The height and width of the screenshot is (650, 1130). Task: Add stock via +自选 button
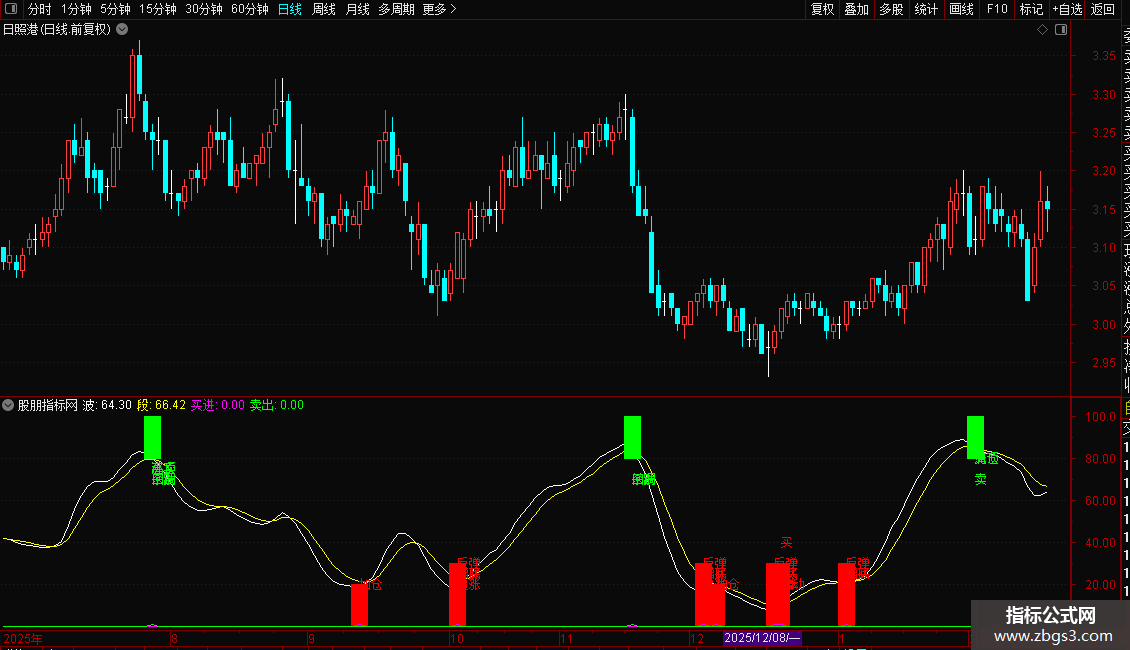(1067, 9)
